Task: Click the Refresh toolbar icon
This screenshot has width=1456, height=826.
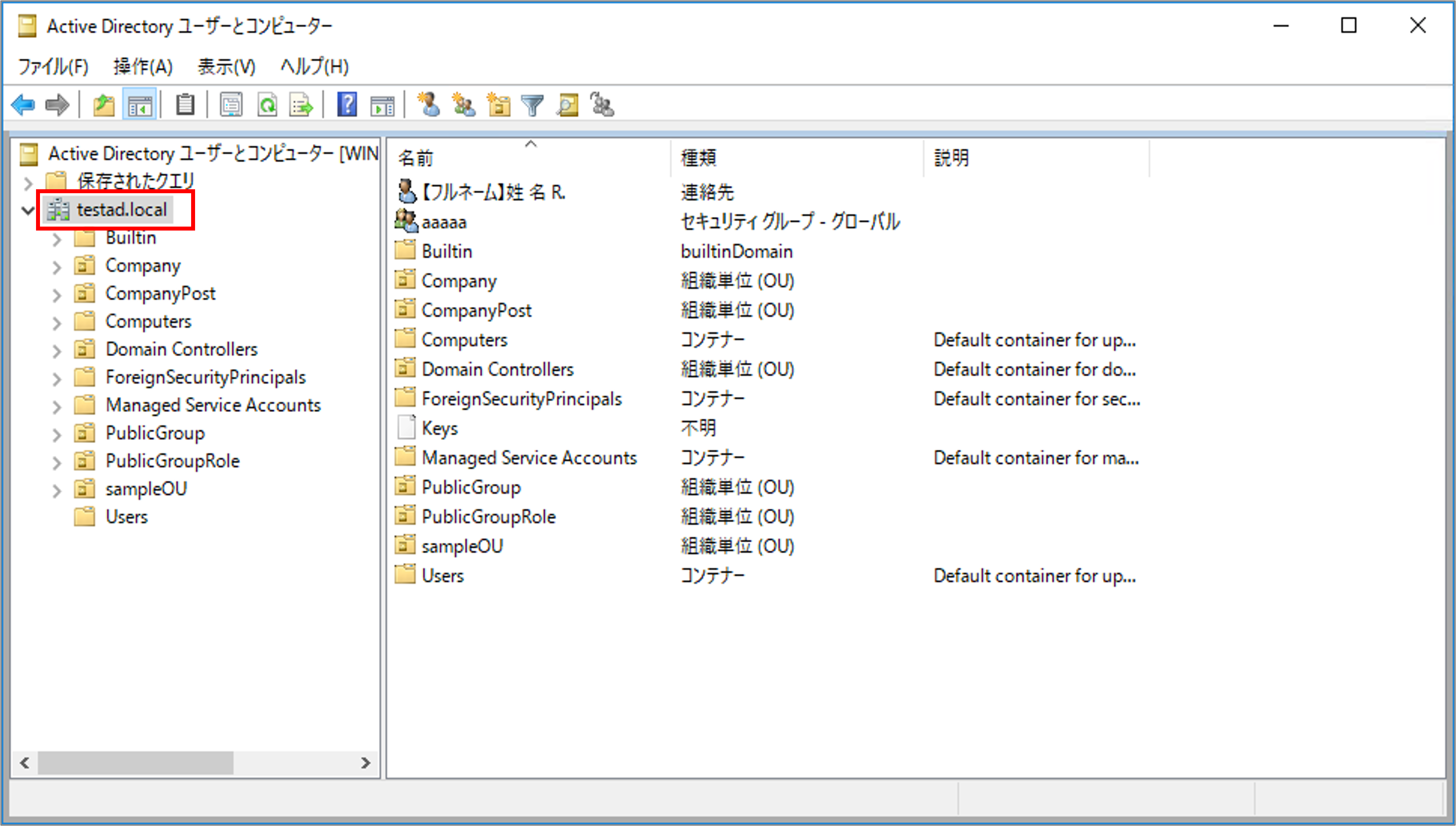Action: 267,105
